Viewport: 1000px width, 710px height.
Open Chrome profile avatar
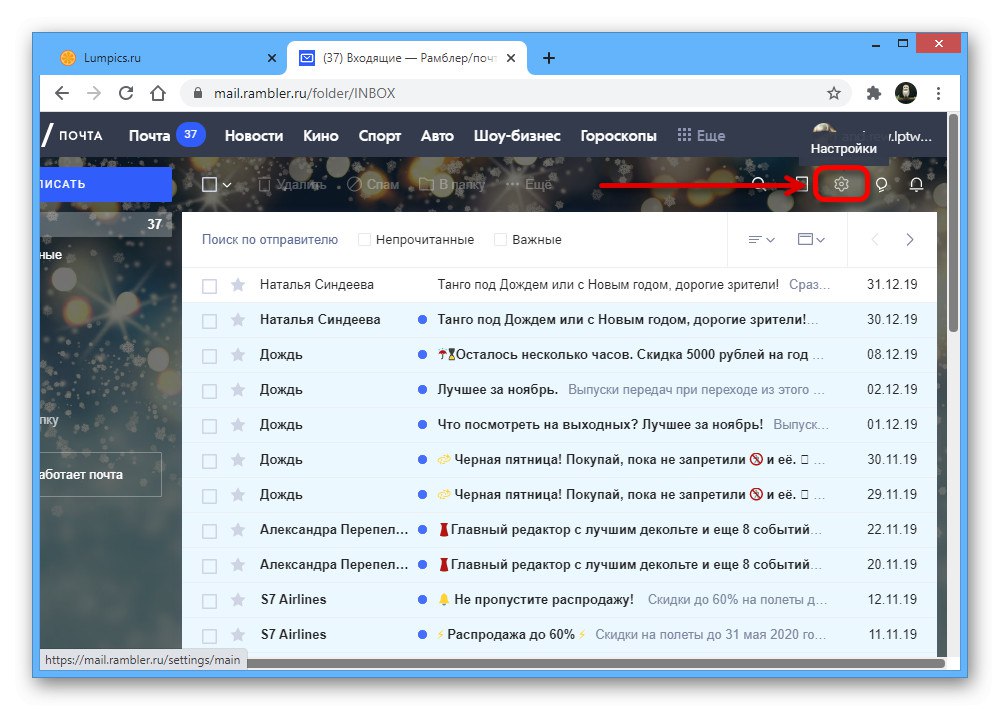906,93
